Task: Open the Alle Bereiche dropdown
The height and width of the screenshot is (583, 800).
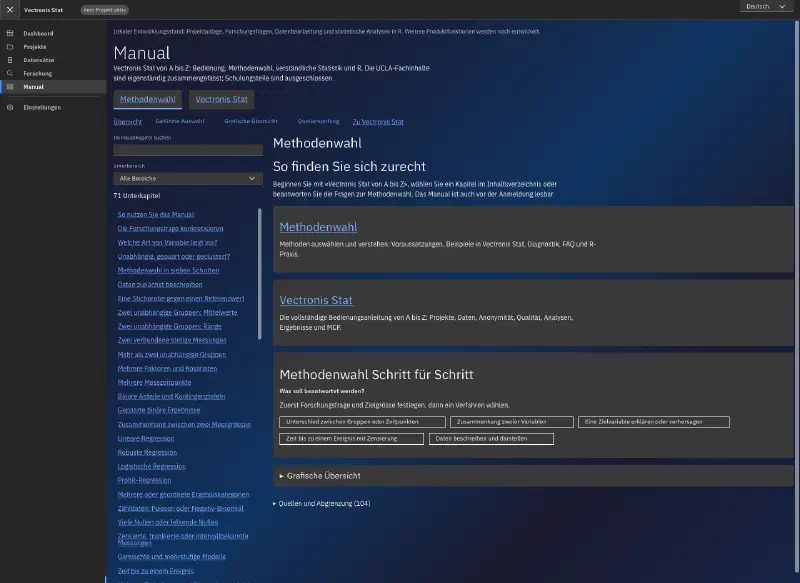Action: pos(188,179)
